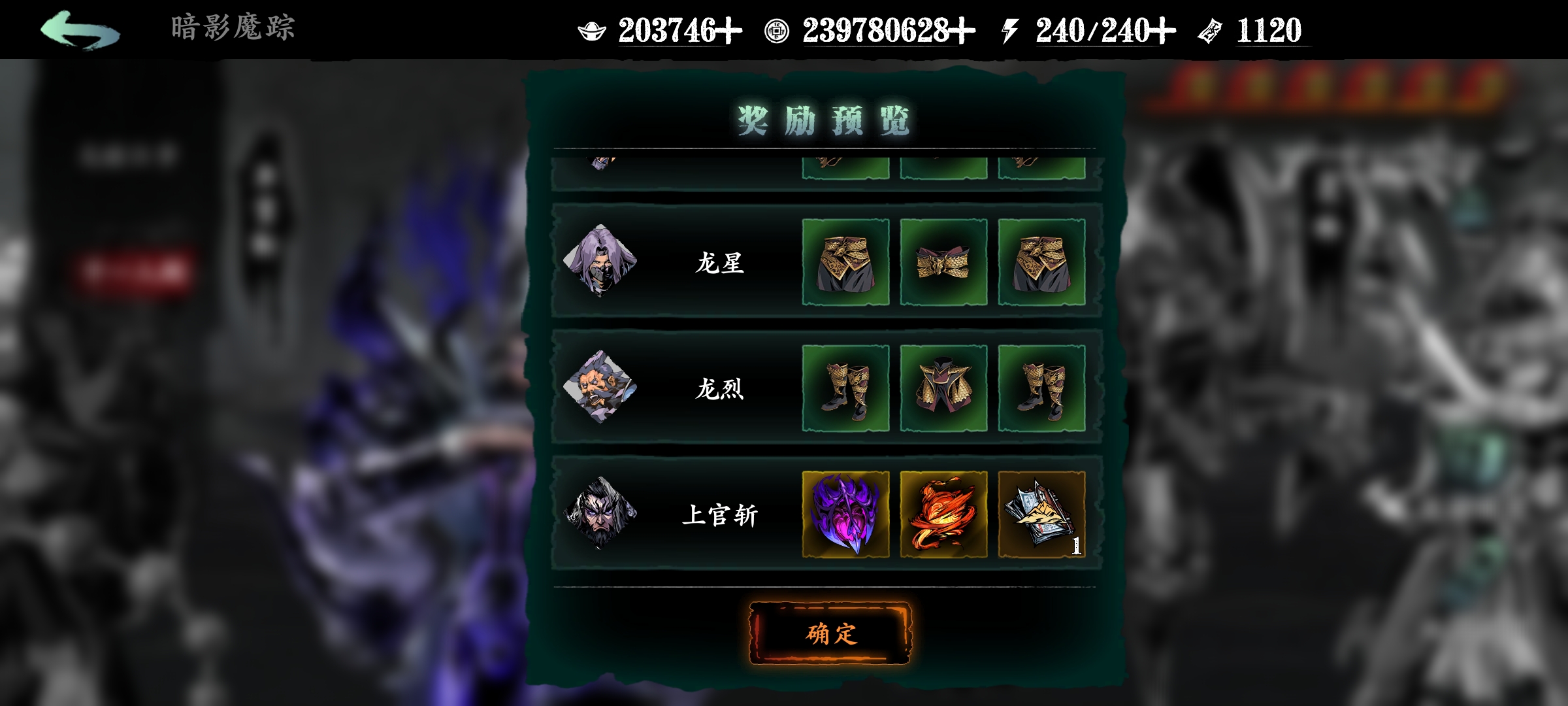Select 上官斩's card stack reward
The width and height of the screenshot is (1568, 706).
[x=1041, y=514]
